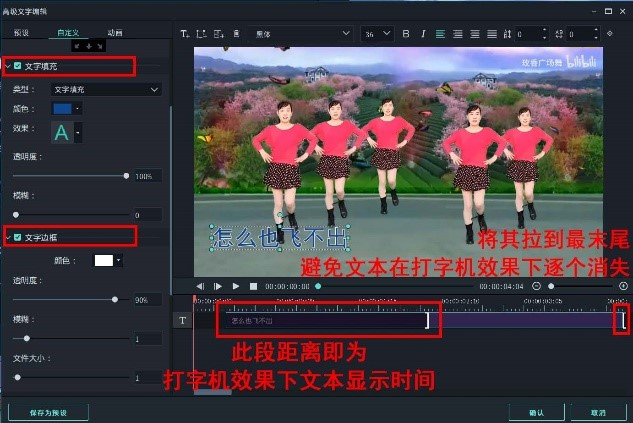Click the line spacing value field
Viewport: 633px width, 423px height.
pos(527,34)
